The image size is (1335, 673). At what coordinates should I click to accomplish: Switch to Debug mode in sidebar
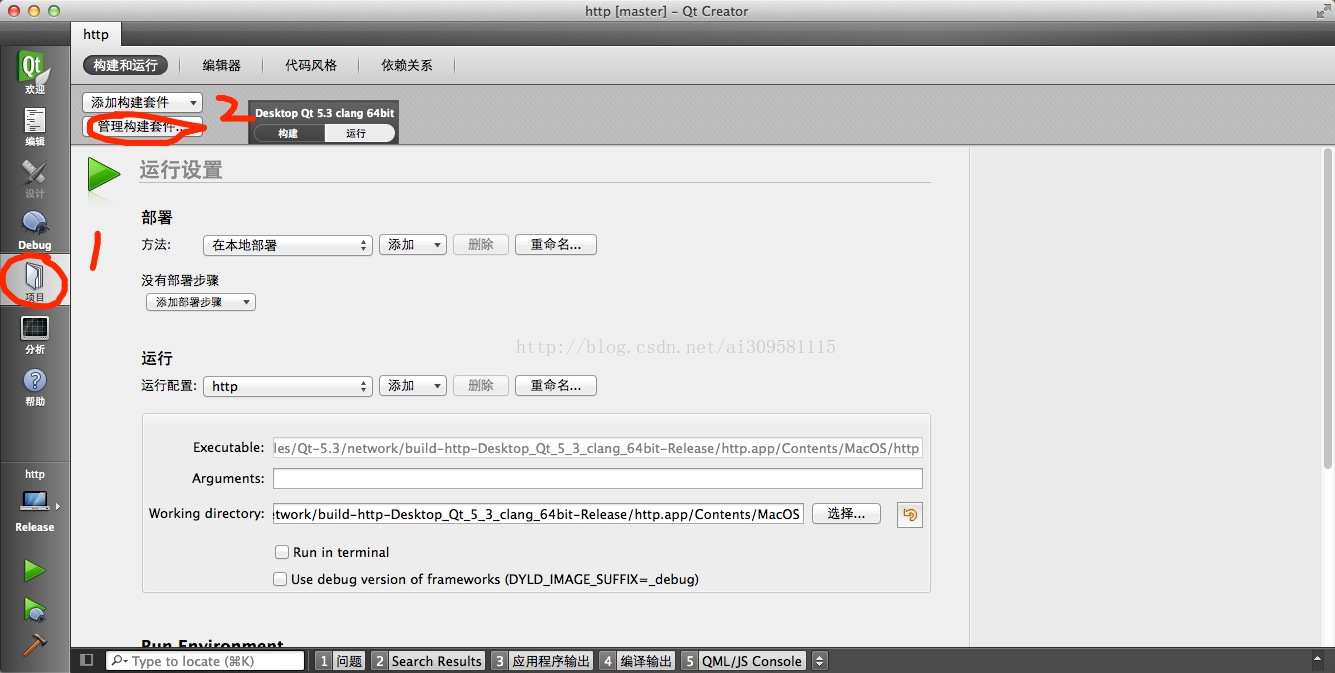[34, 230]
